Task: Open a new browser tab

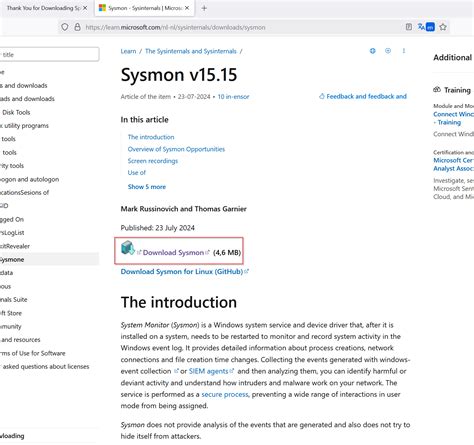Action: [x=204, y=8]
